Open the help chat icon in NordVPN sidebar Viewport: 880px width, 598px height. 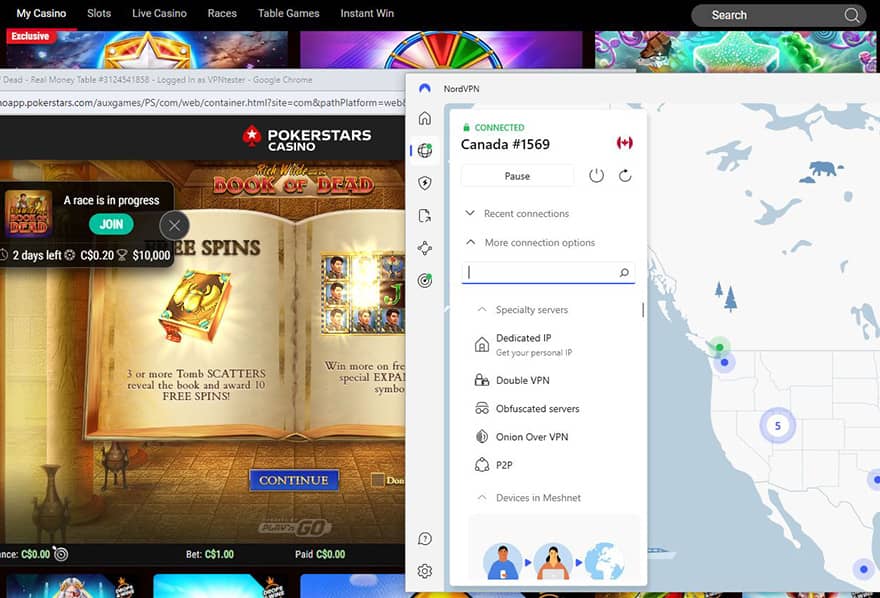click(x=425, y=539)
